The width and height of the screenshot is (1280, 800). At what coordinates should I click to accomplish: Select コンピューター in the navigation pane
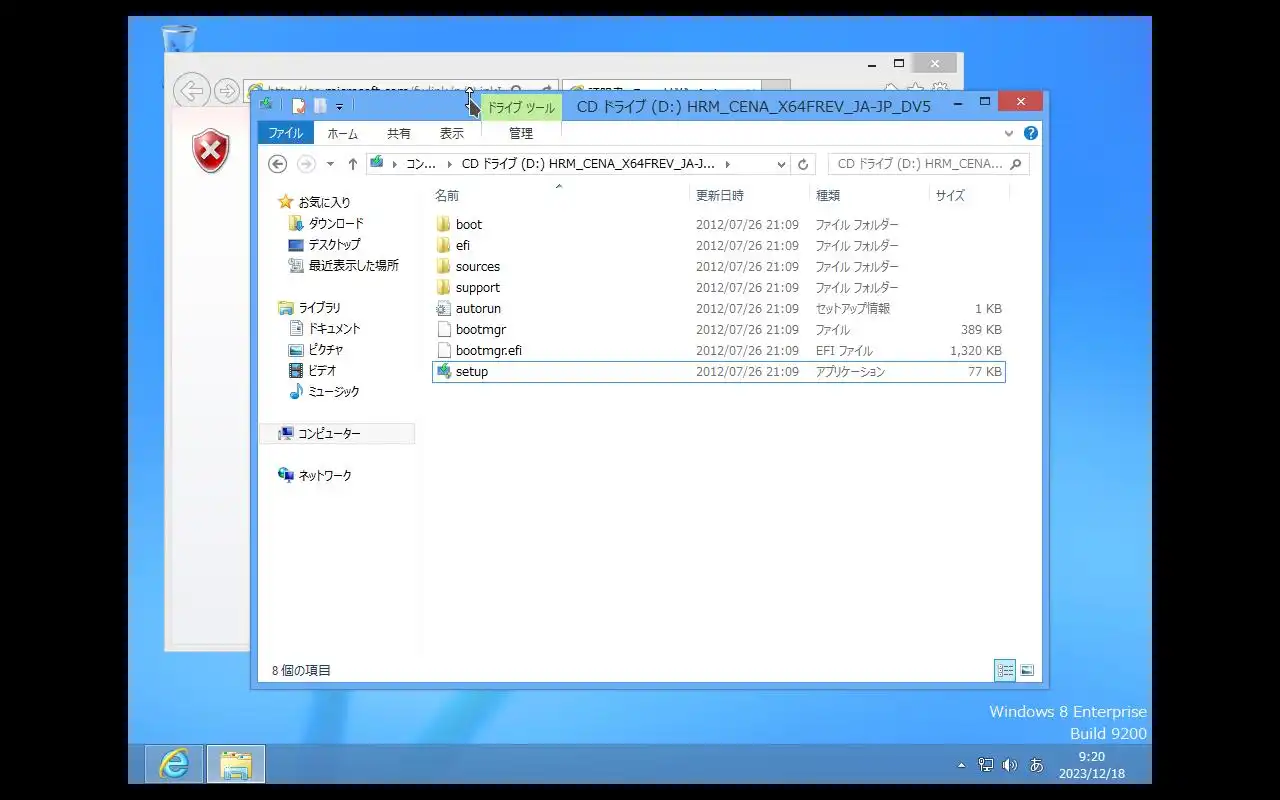[338, 433]
